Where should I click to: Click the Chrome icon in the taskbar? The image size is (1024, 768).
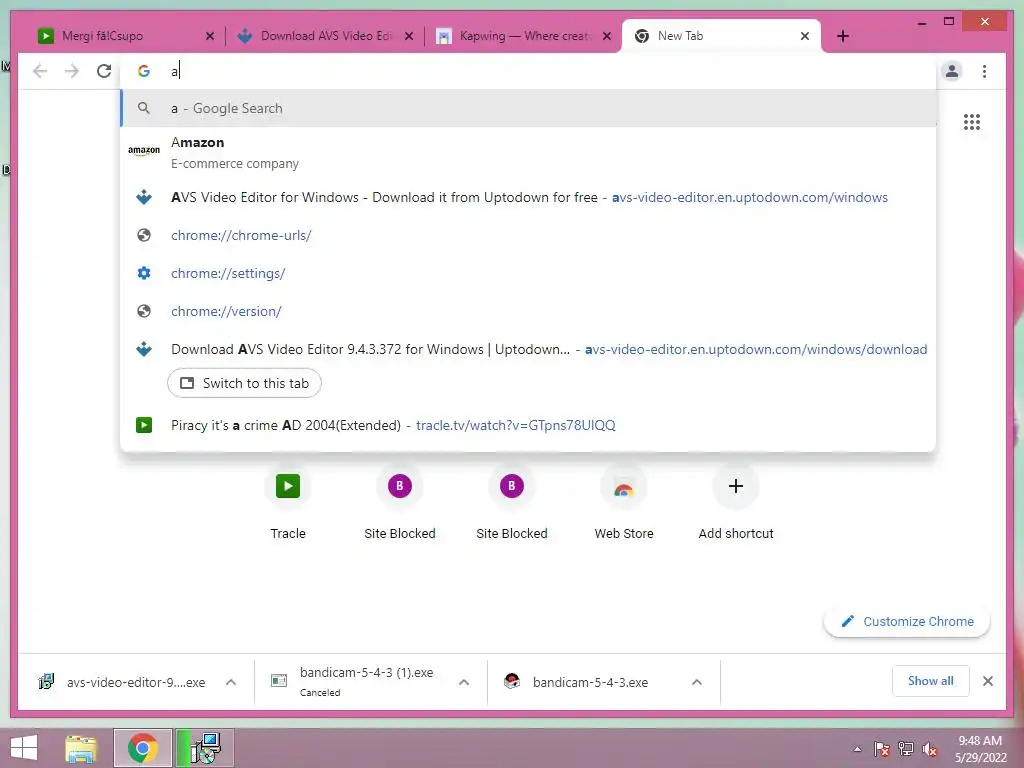click(x=142, y=748)
